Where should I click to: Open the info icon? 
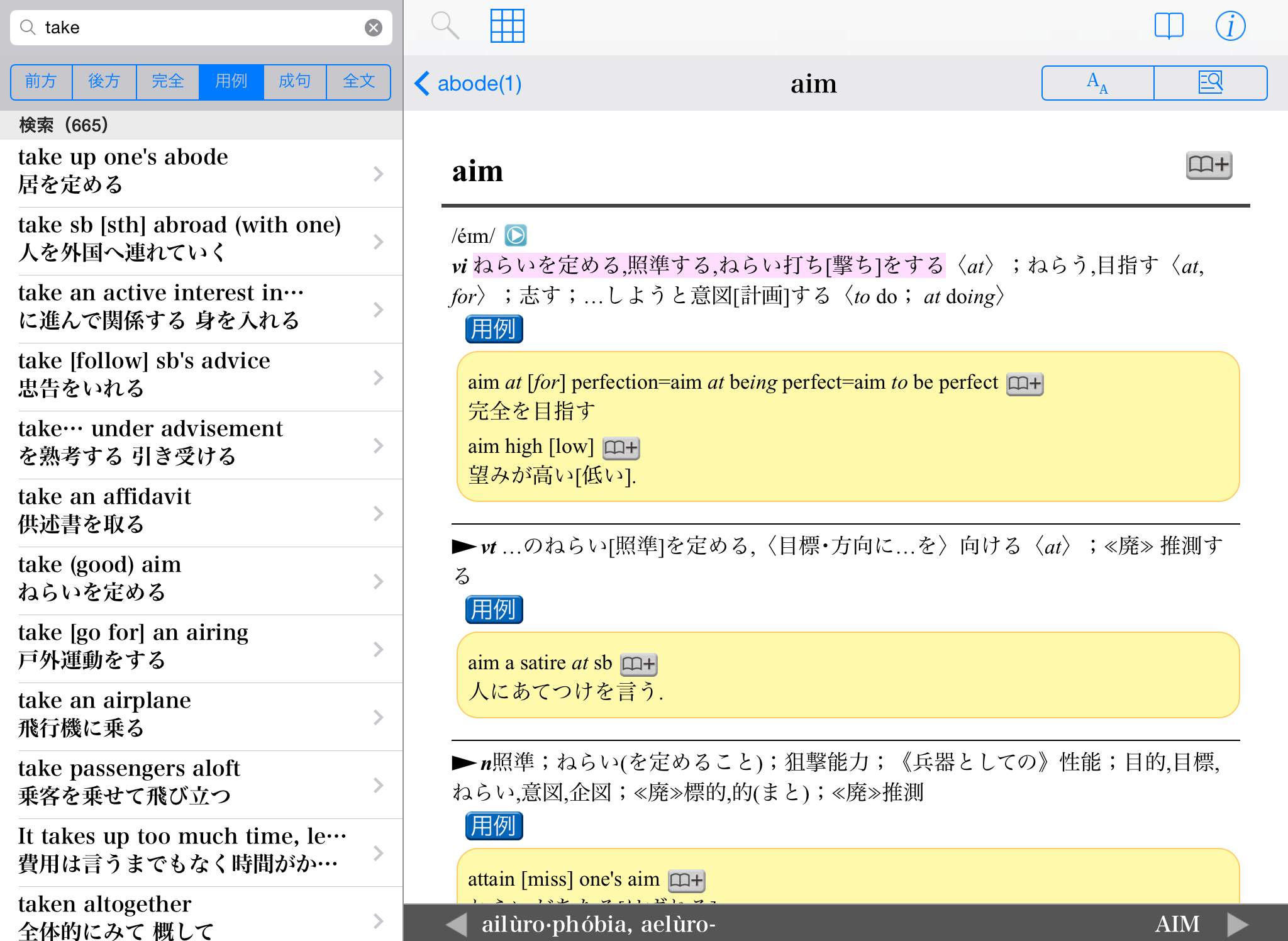coord(1230,26)
